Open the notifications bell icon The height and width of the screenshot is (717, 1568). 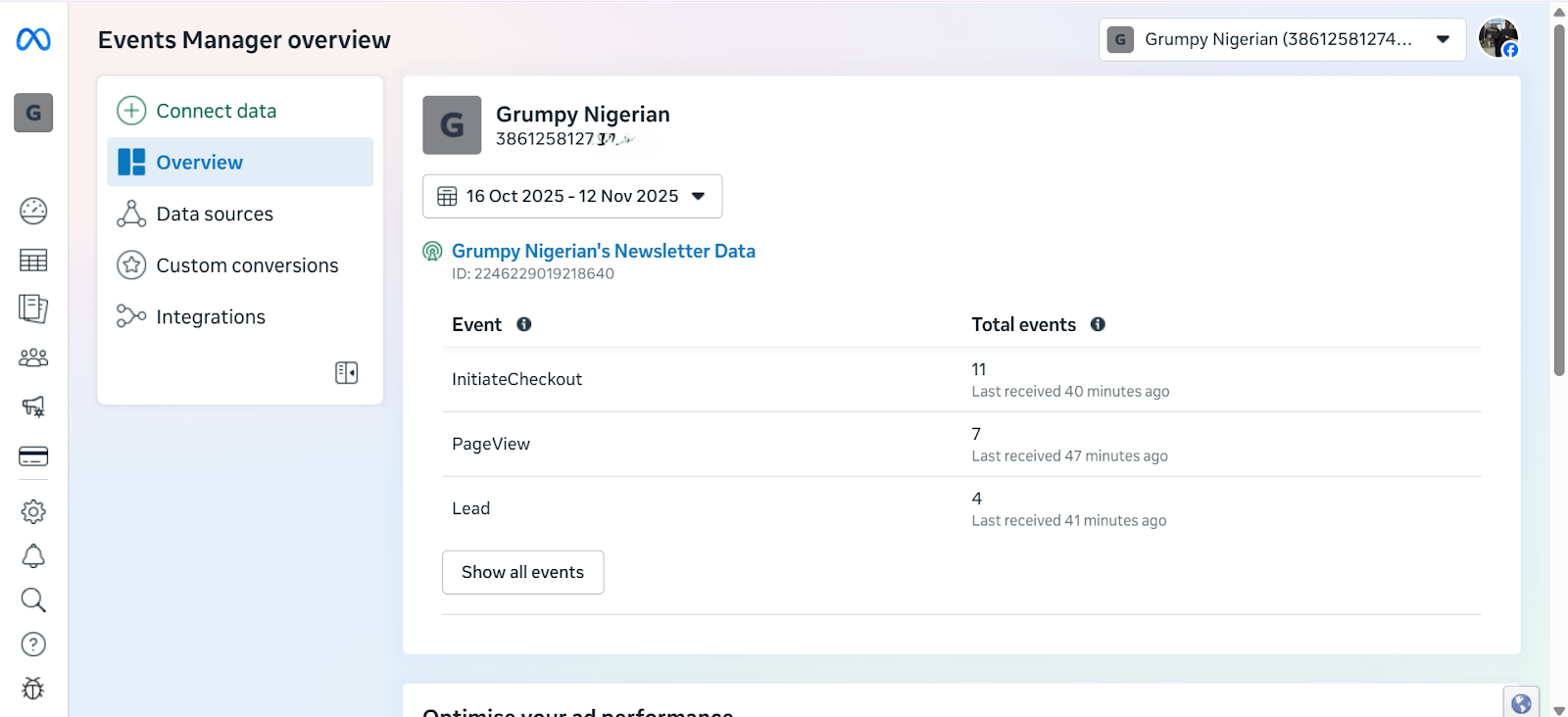[33, 556]
